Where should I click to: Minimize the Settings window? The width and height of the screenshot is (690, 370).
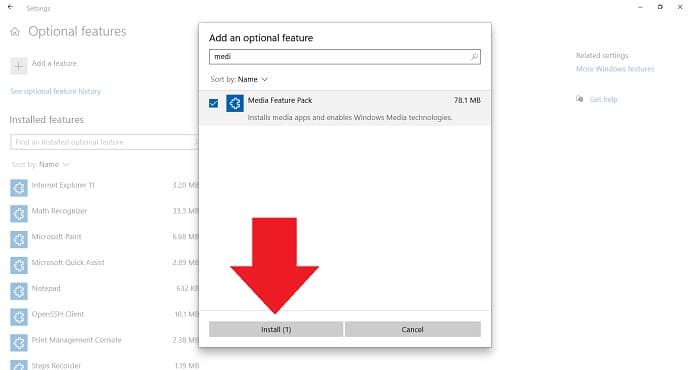(x=640, y=7)
